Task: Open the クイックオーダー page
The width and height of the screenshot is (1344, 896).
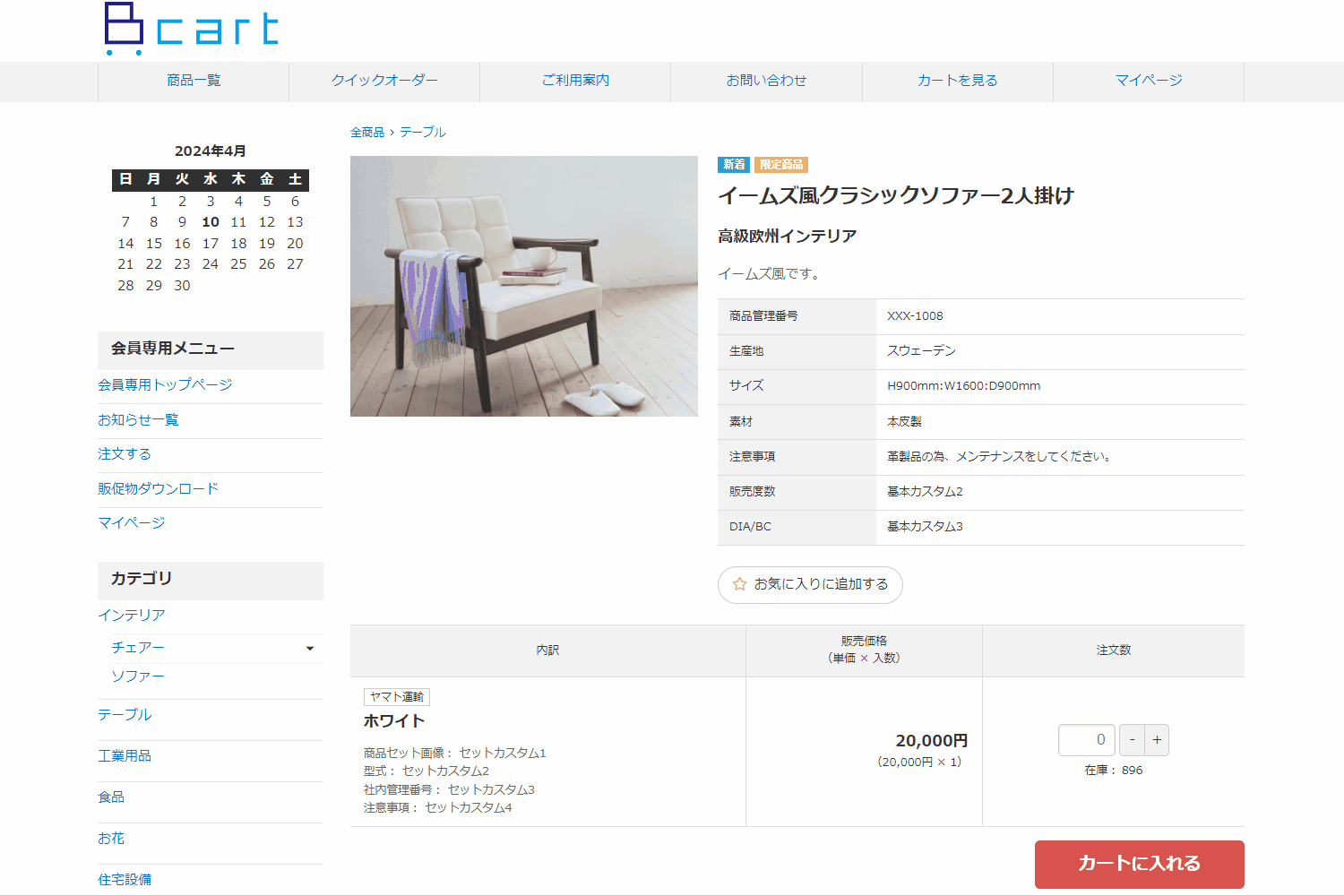Action: [383, 80]
